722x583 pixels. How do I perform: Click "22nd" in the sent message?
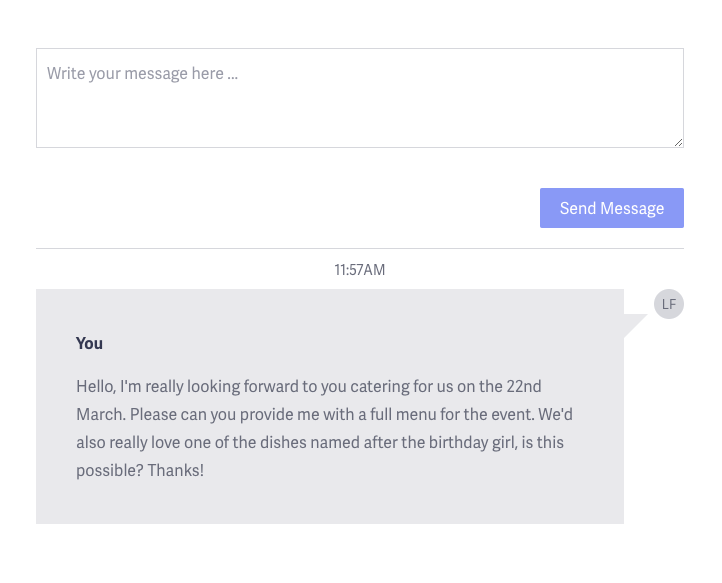(524, 386)
